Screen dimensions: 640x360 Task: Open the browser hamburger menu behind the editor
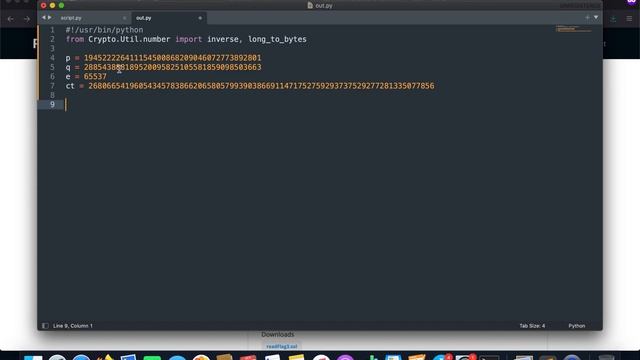[629, 19]
